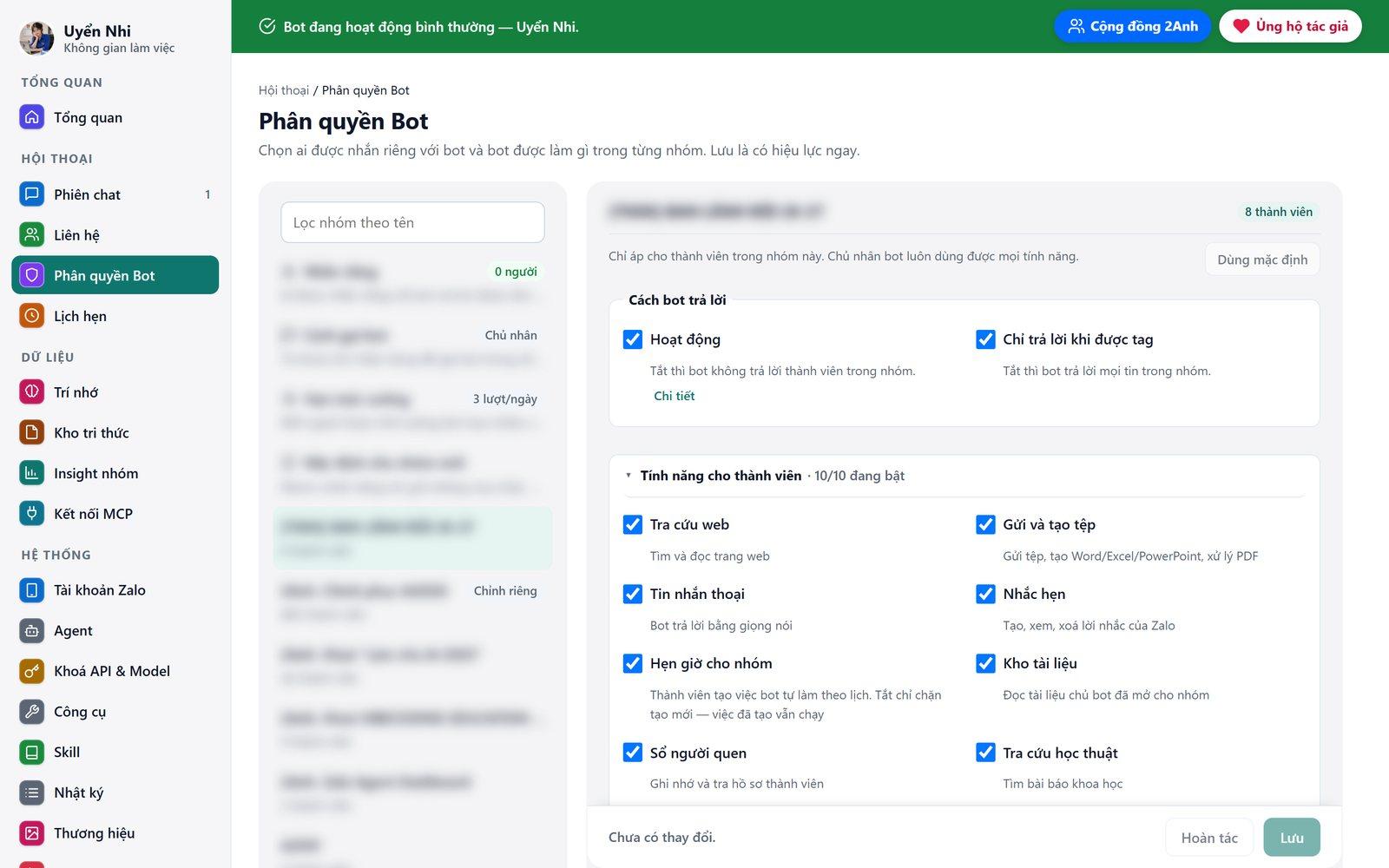Disable Tra cứu học thuật checkbox
The height and width of the screenshot is (868, 1389).
(985, 753)
